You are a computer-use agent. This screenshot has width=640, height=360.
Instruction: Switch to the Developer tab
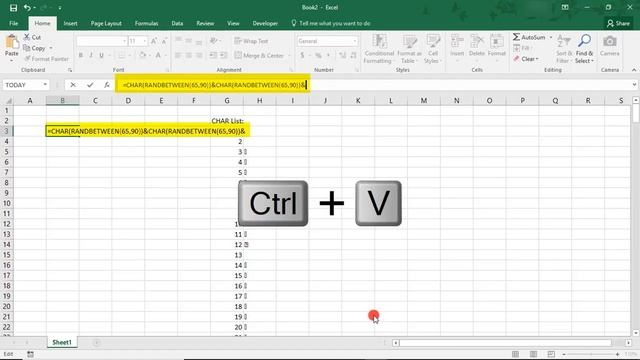pyautogui.click(x=265, y=23)
